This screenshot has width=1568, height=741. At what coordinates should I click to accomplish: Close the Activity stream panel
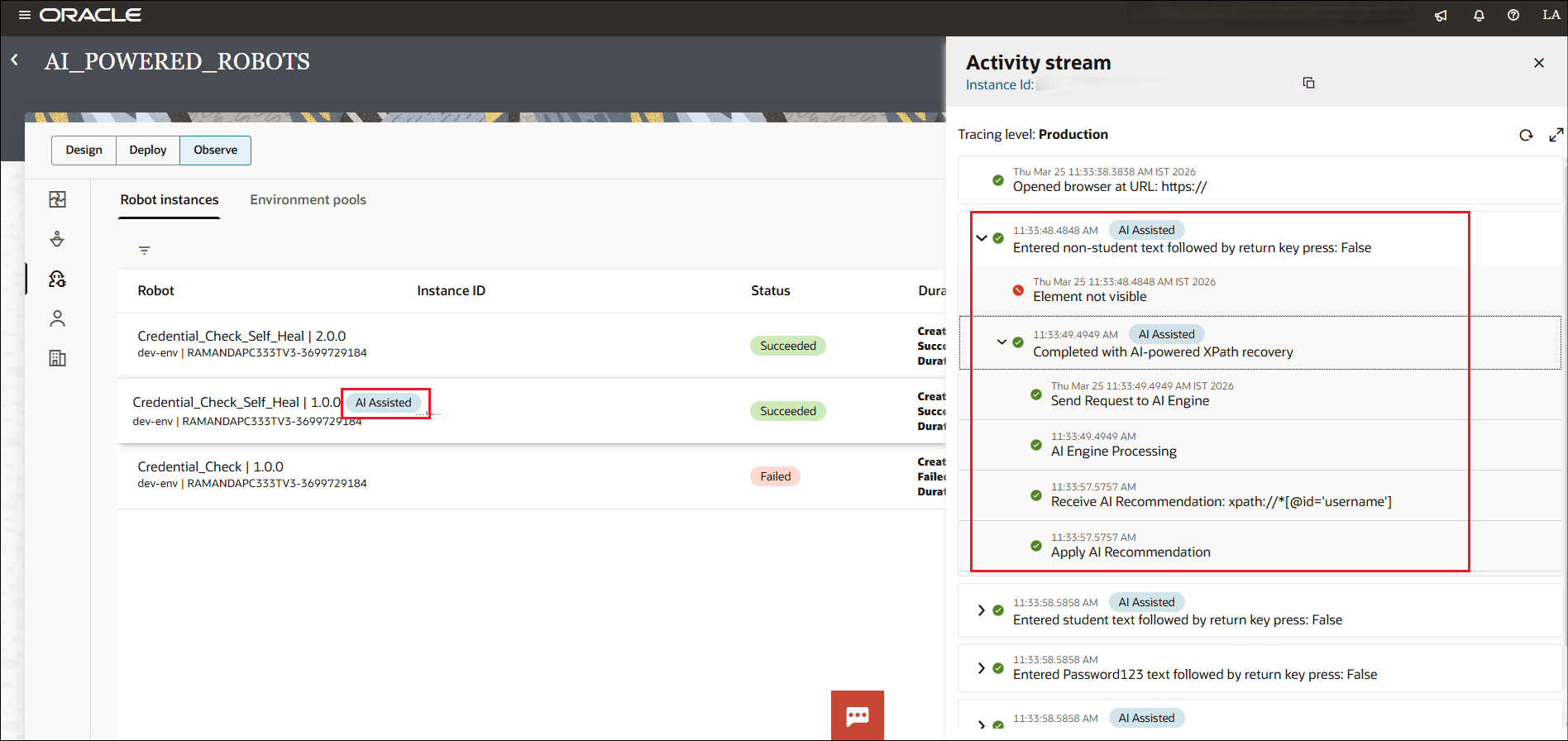(x=1539, y=63)
